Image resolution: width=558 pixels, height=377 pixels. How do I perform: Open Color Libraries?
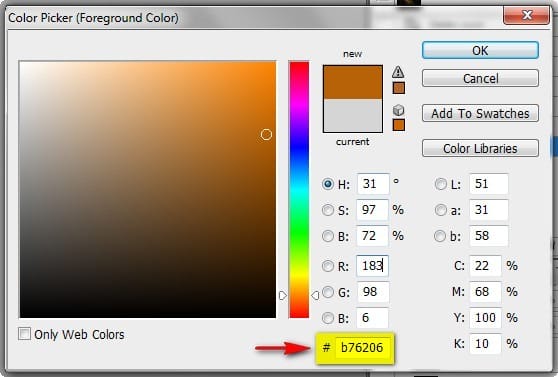click(x=480, y=148)
